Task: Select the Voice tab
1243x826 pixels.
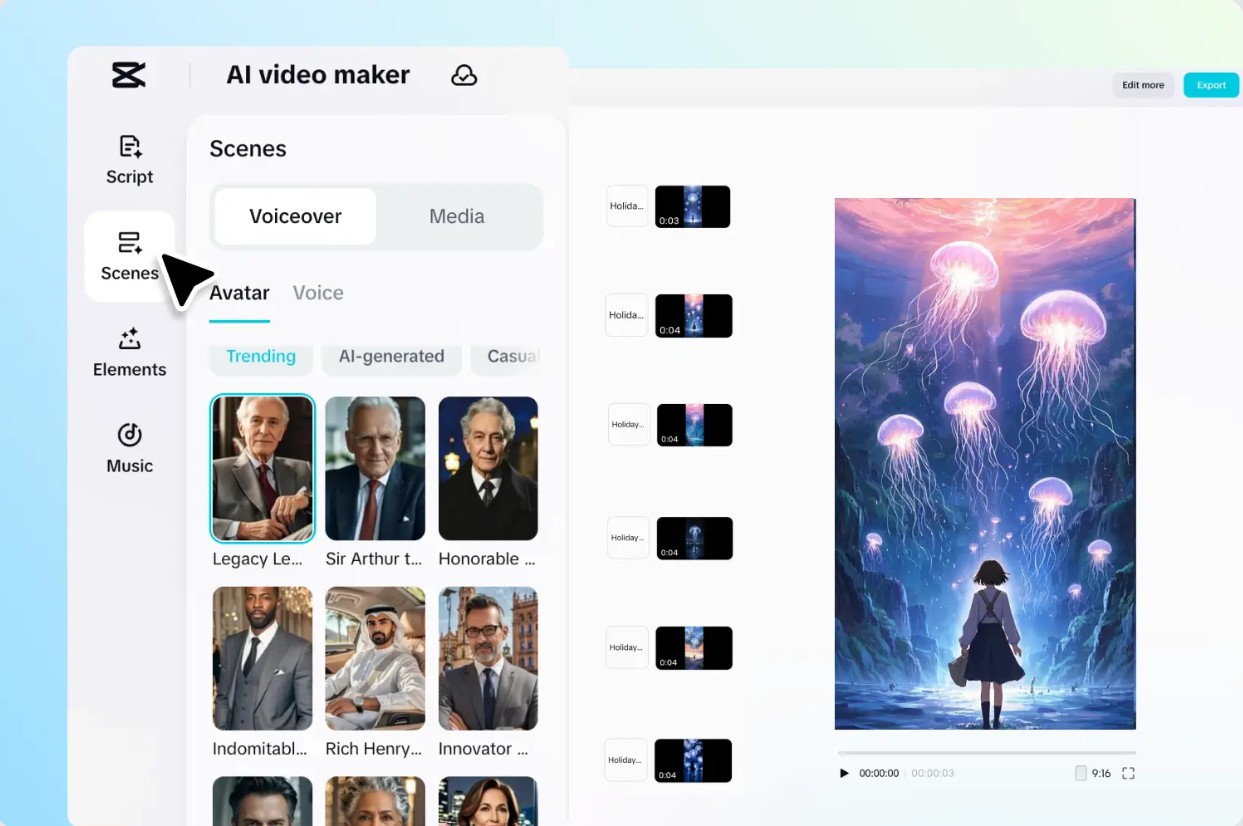Action: [x=318, y=293]
